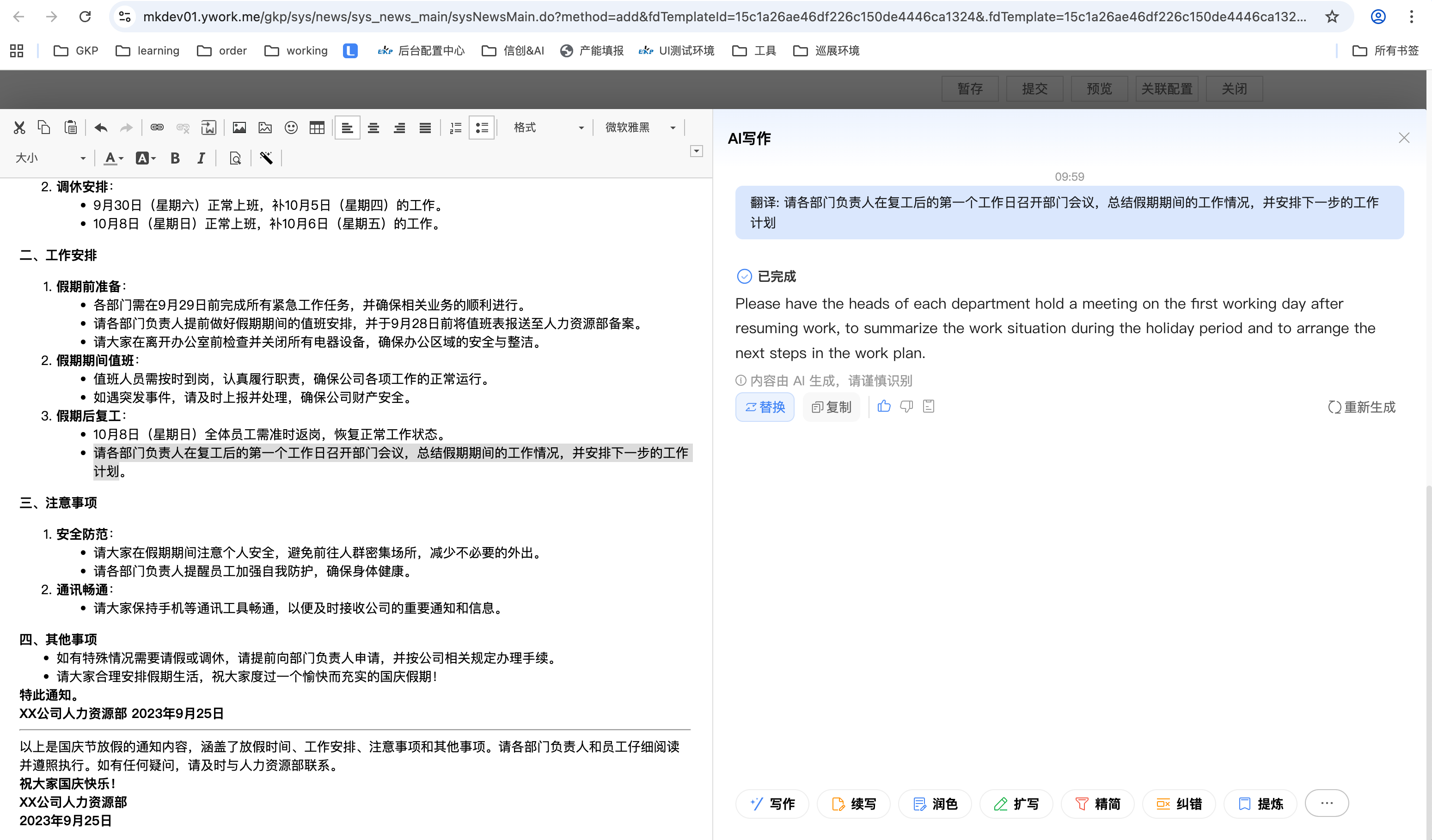The width and height of the screenshot is (1432, 840).
Task: Insert an emoji with smiley icon
Action: 291,128
